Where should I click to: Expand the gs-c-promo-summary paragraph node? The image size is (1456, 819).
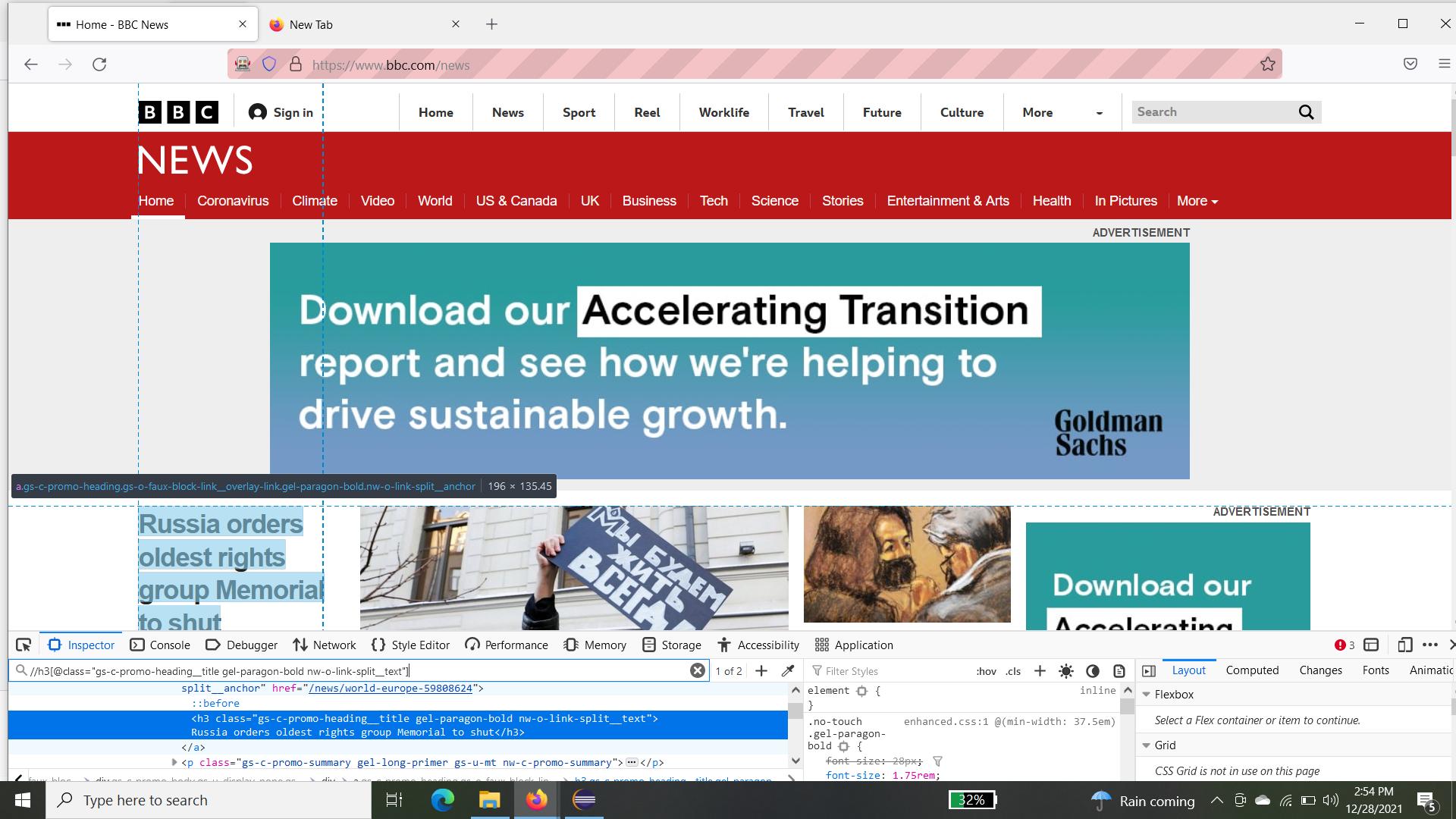(174, 762)
